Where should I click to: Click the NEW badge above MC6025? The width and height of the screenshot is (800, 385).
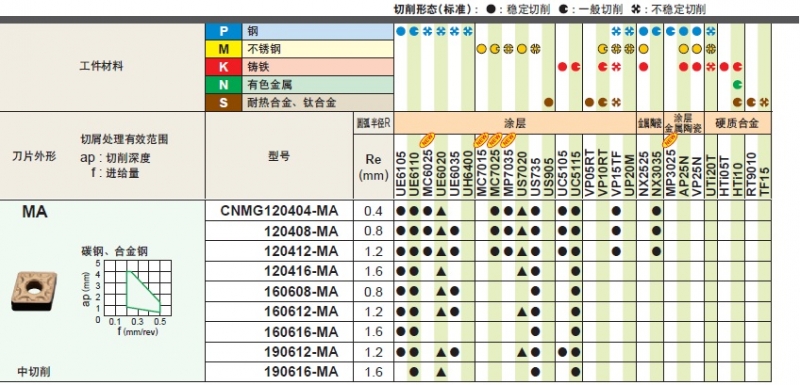coord(427,140)
